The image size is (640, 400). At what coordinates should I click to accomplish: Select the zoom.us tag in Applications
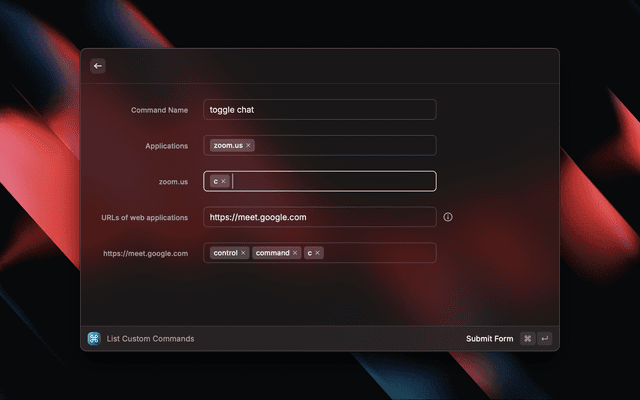coord(227,146)
